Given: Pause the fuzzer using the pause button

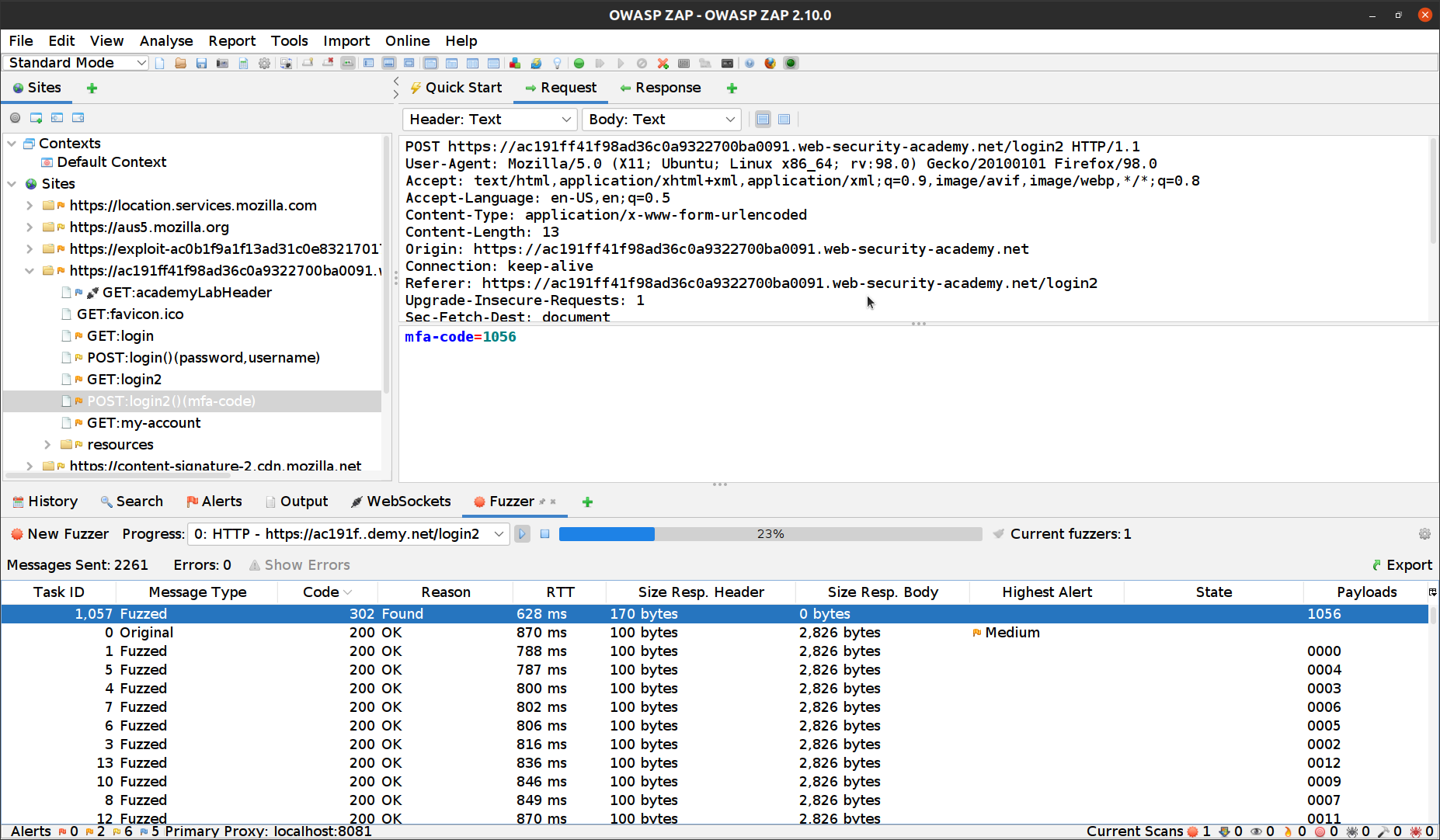Looking at the screenshot, I should click(x=523, y=534).
